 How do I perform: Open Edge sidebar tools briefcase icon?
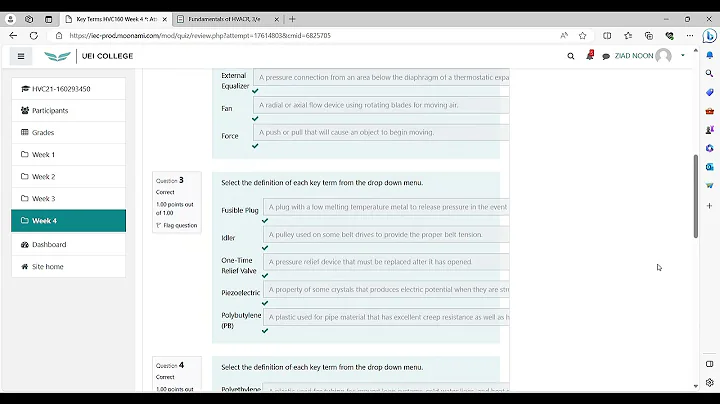click(x=709, y=111)
